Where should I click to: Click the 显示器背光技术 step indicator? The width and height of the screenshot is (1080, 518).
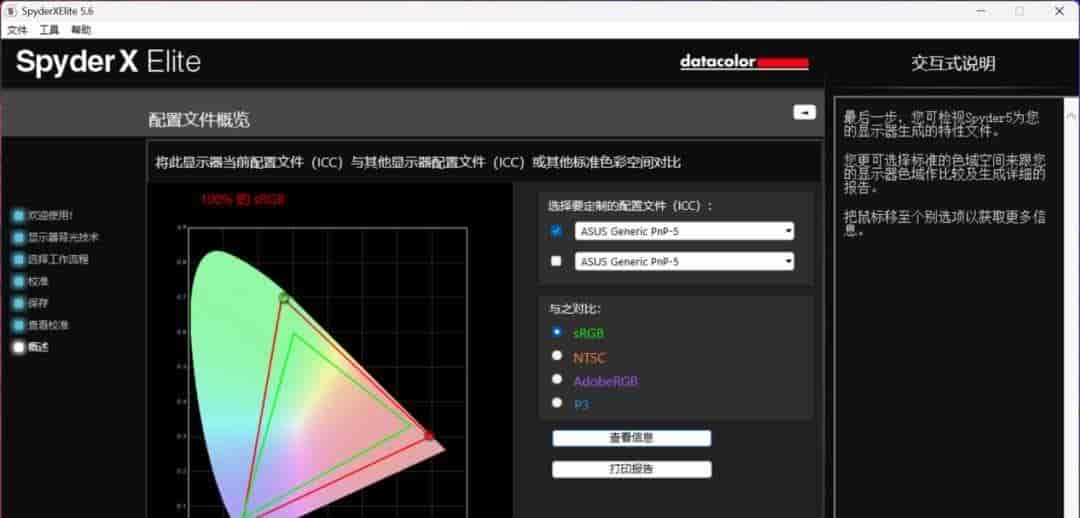point(19,238)
